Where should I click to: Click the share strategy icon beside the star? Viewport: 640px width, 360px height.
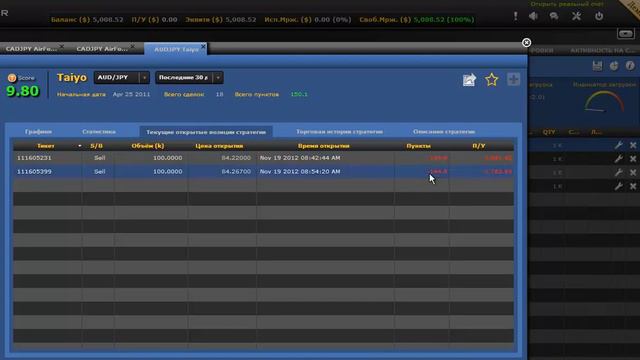click(x=469, y=80)
